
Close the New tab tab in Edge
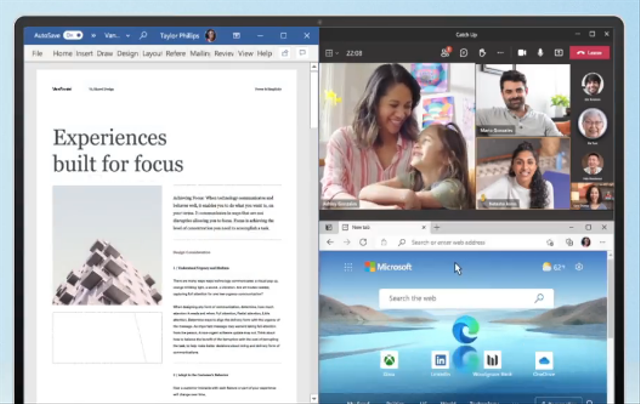coord(424,227)
